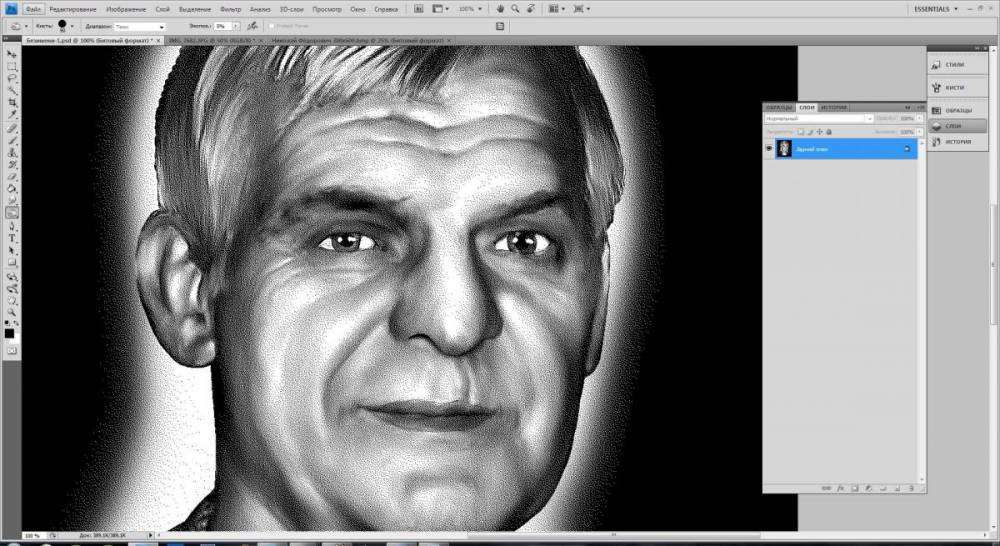
Task: Select the Lasso tool
Action: tap(12, 78)
